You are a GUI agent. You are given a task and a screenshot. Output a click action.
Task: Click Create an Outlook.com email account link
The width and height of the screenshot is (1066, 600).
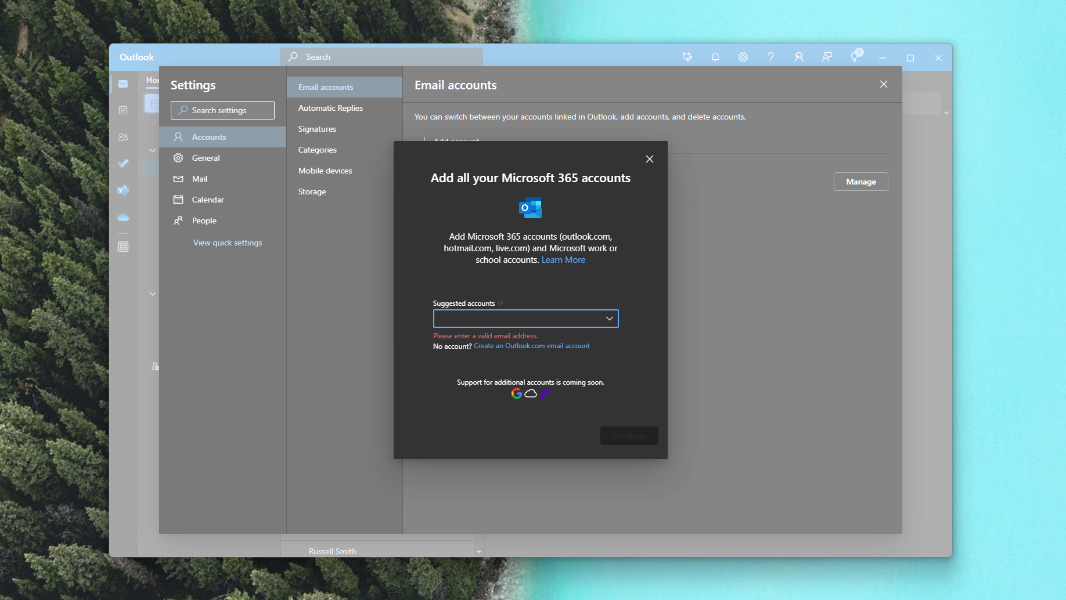(x=531, y=346)
